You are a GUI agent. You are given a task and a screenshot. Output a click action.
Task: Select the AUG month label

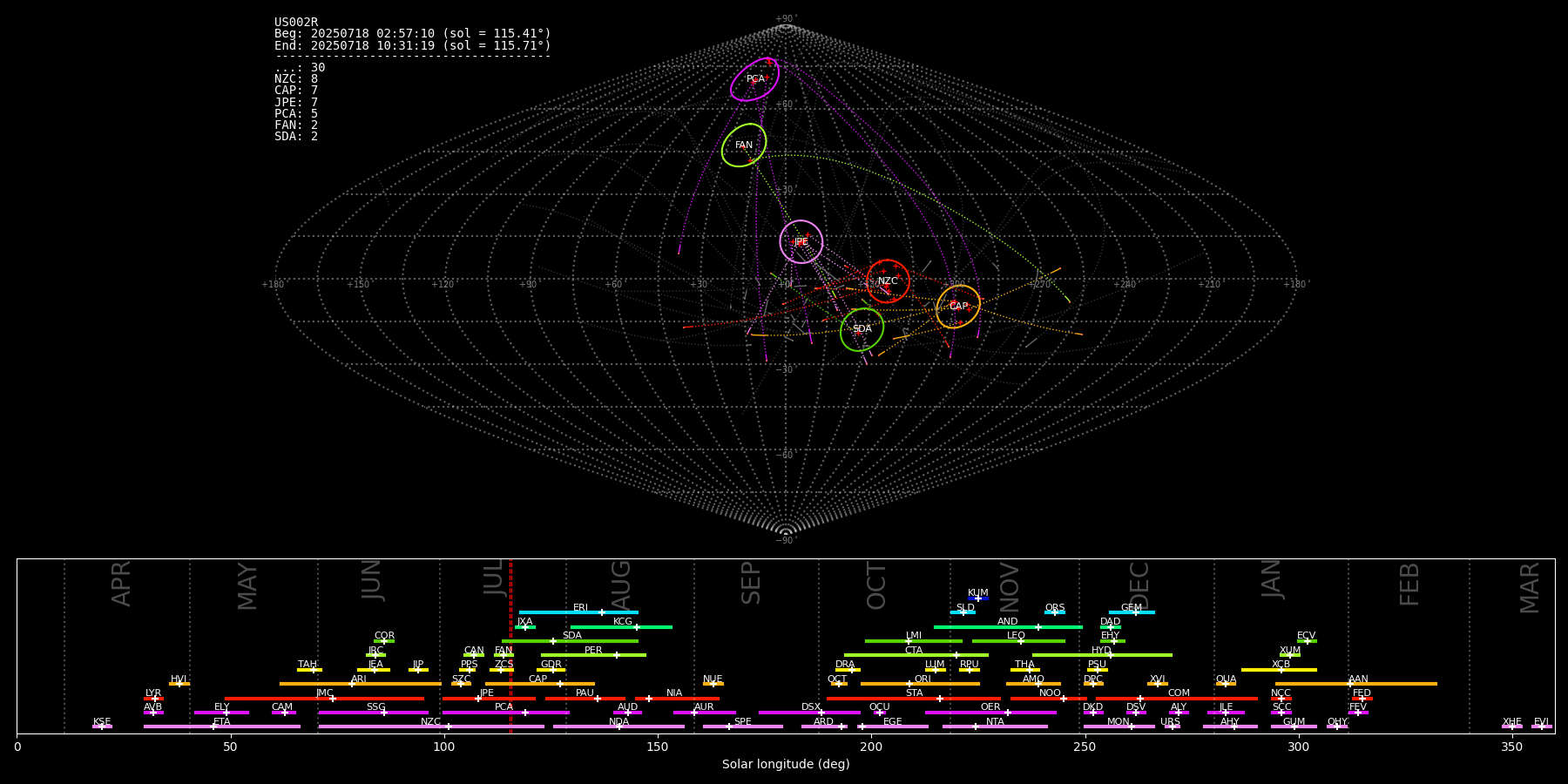pyautogui.click(x=621, y=585)
